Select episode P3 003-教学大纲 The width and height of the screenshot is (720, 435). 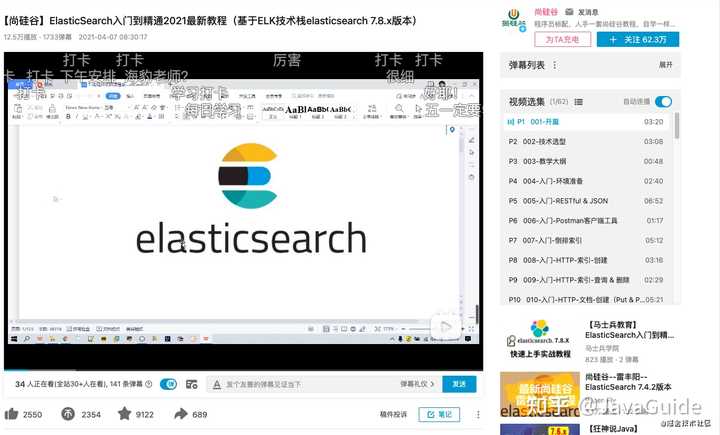pyautogui.click(x=585, y=161)
